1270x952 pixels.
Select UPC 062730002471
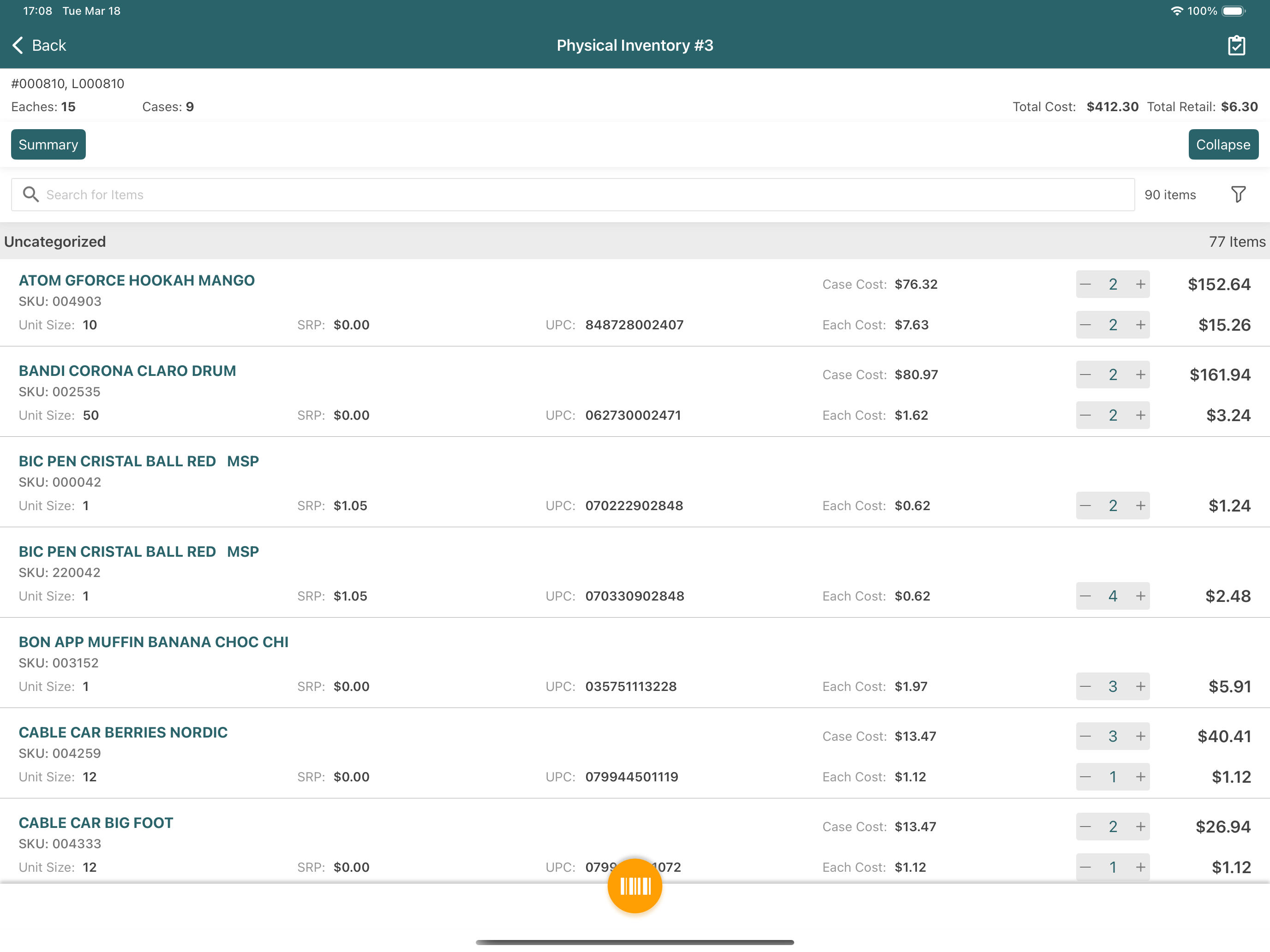[x=633, y=416]
